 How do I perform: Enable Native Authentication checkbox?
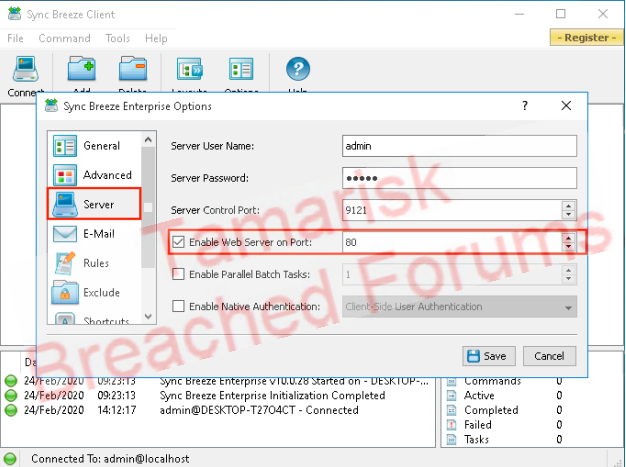[178, 306]
